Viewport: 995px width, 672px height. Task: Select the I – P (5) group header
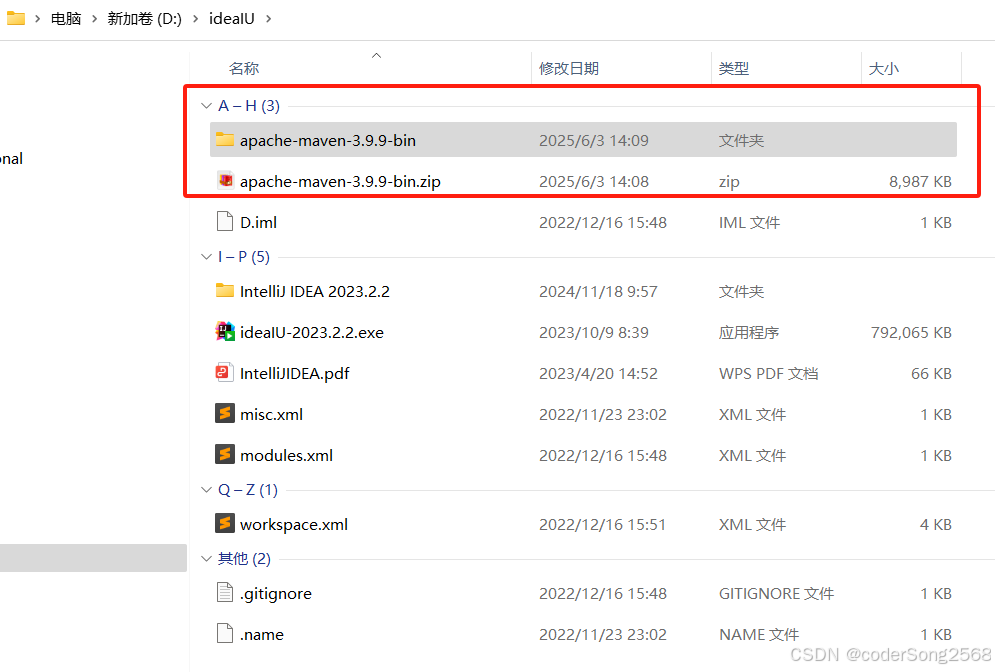244,257
